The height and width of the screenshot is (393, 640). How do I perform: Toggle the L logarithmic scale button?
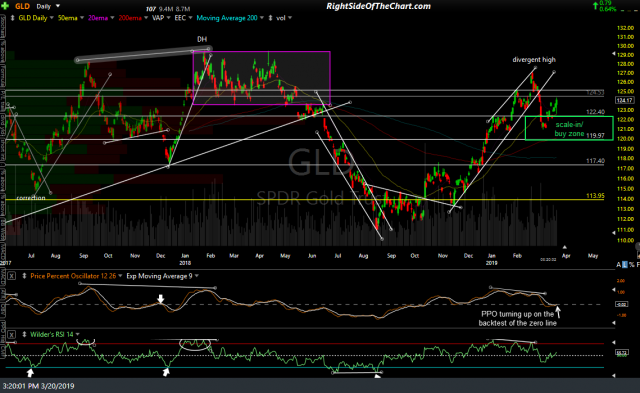[x=625, y=265]
